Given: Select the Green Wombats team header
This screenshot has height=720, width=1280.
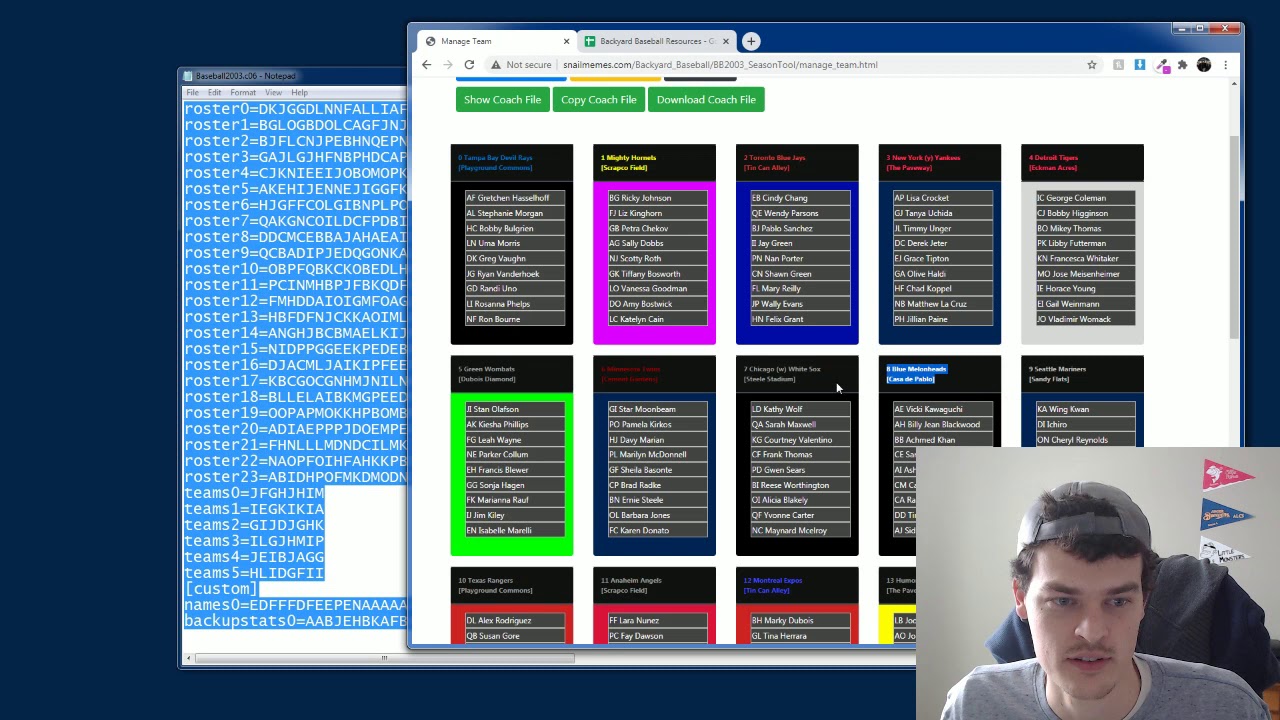Looking at the screenshot, I should 512,374.
